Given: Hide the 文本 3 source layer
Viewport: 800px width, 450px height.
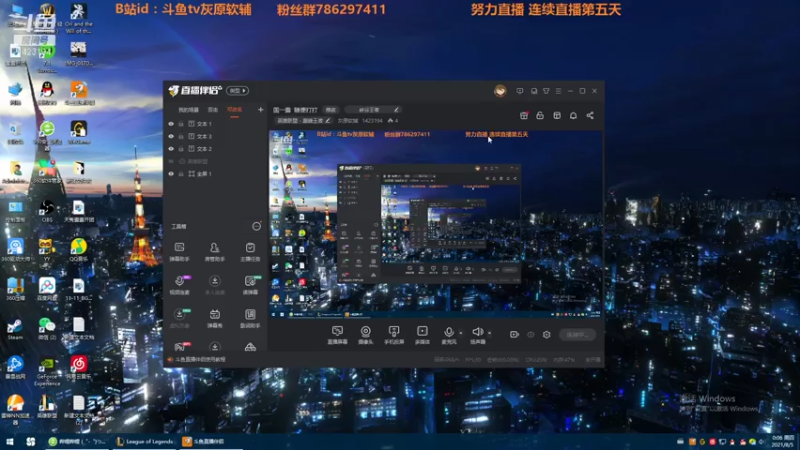Looking at the screenshot, I should (171, 136).
